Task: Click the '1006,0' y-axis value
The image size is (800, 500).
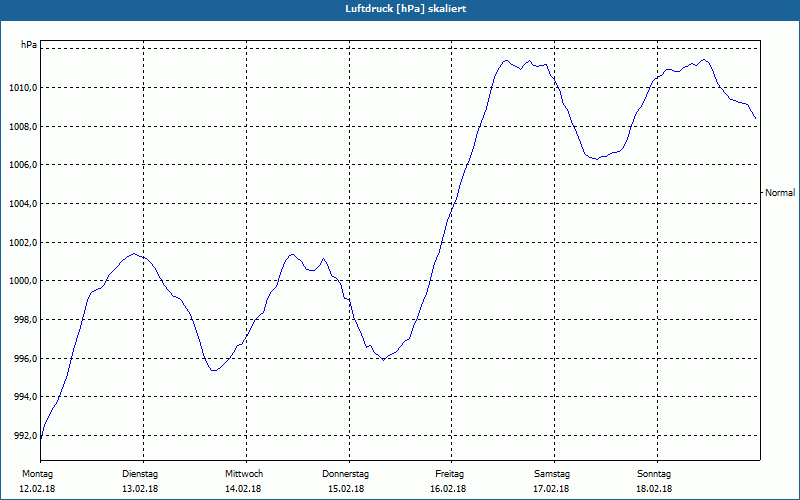Action: pyautogui.click(x=23, y=165)
